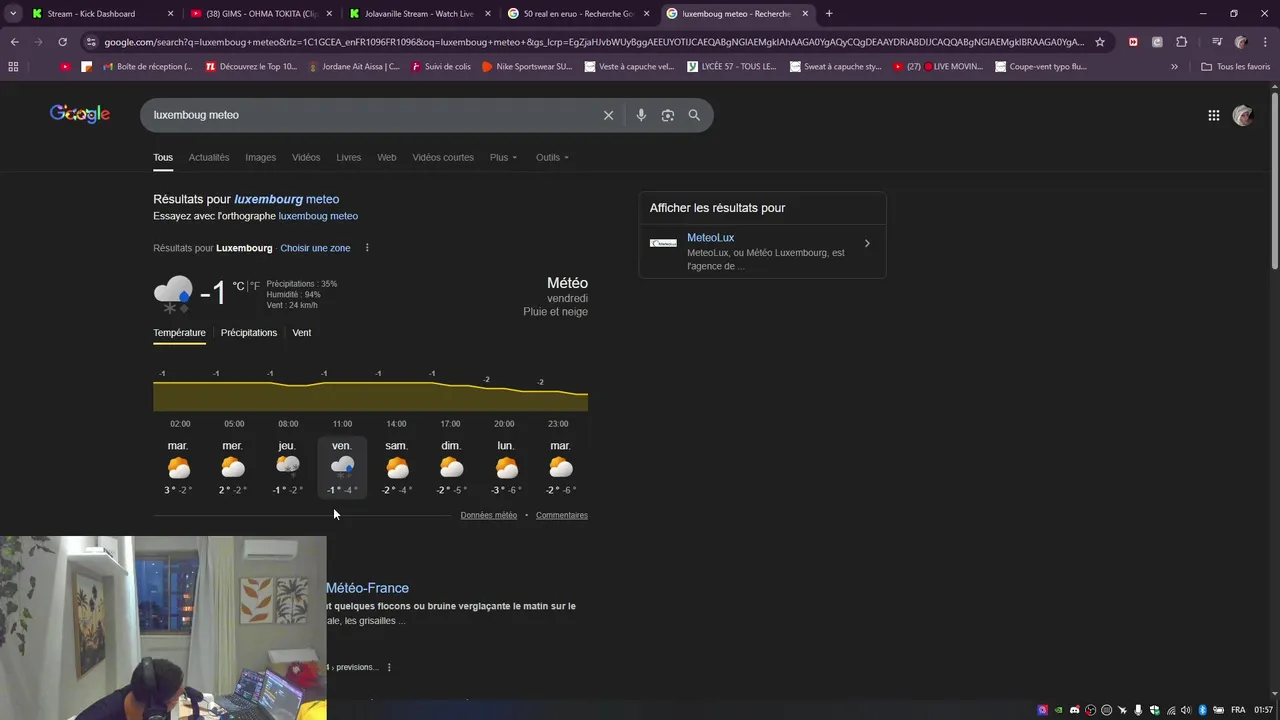Go back using the browser back arrow
This screenshot has height=720, width=1280.
(x=14, y=42)
